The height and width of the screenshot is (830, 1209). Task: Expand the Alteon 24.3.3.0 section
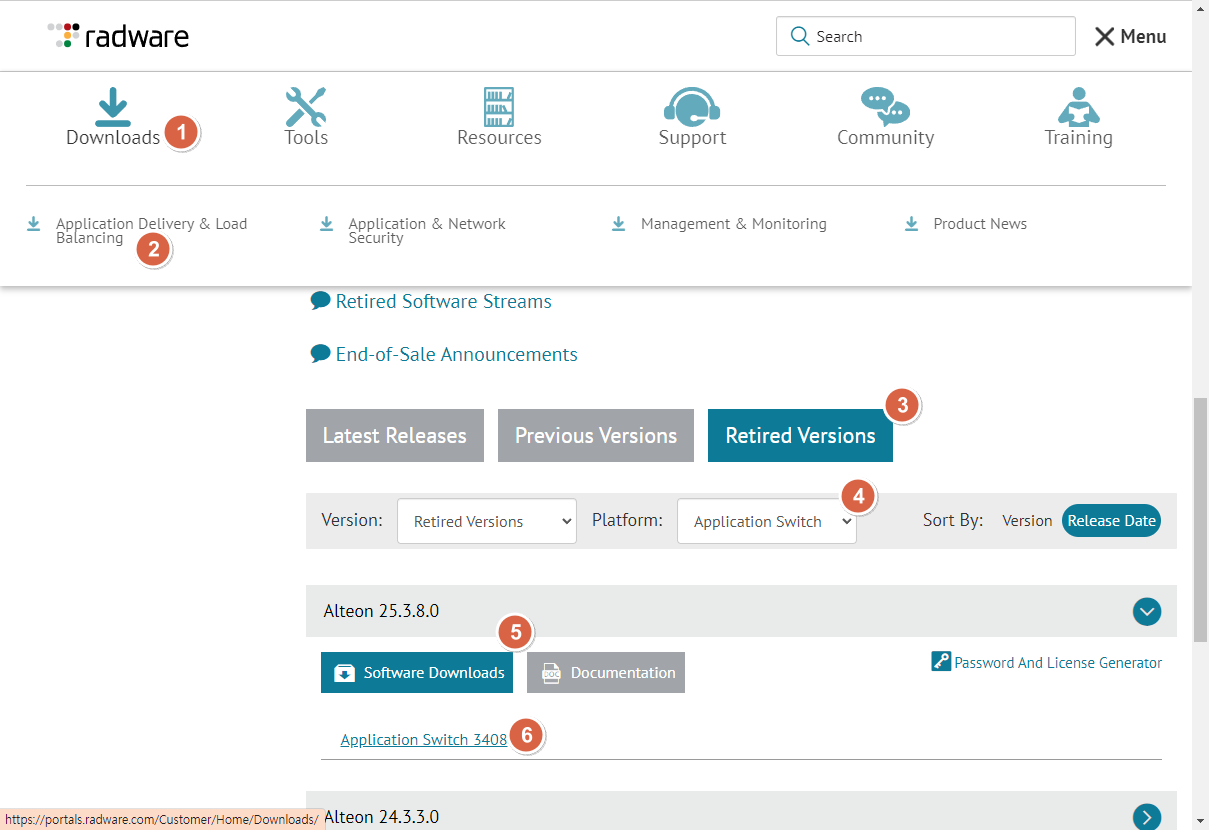1147,817
